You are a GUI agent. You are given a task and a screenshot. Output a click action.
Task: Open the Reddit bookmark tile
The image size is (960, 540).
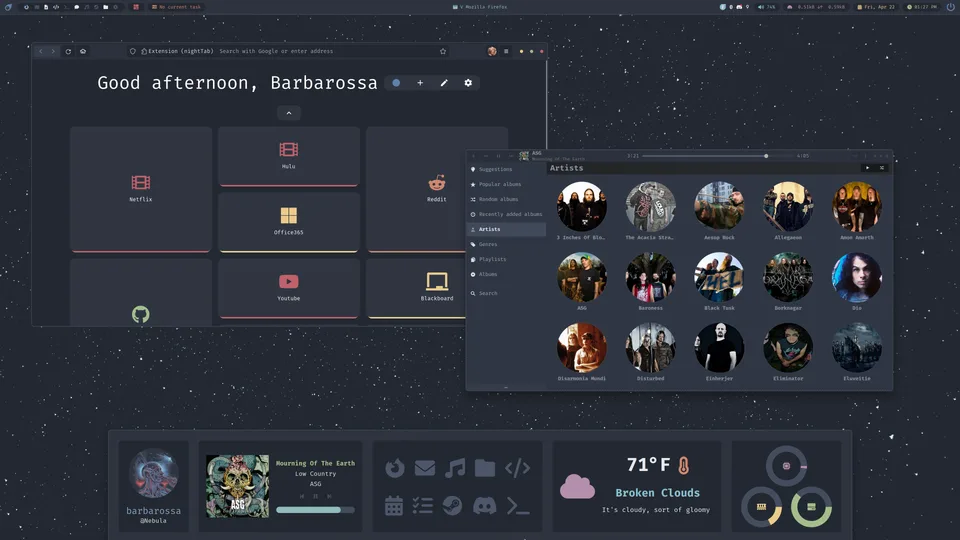[x=437, y=189]
